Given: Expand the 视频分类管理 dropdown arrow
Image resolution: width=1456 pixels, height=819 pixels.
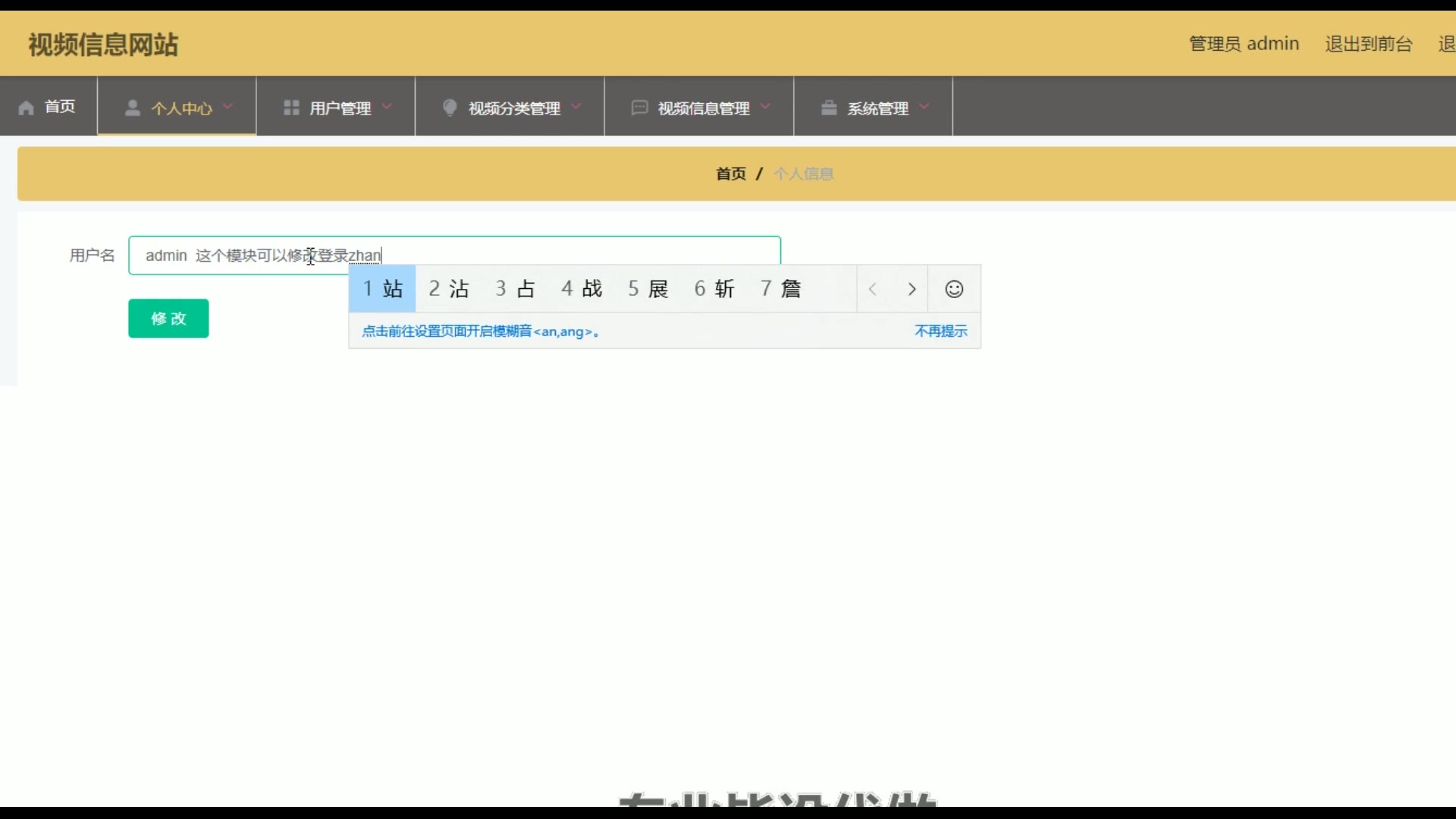Looking at the screenshot, I should [x=576, y=107].
